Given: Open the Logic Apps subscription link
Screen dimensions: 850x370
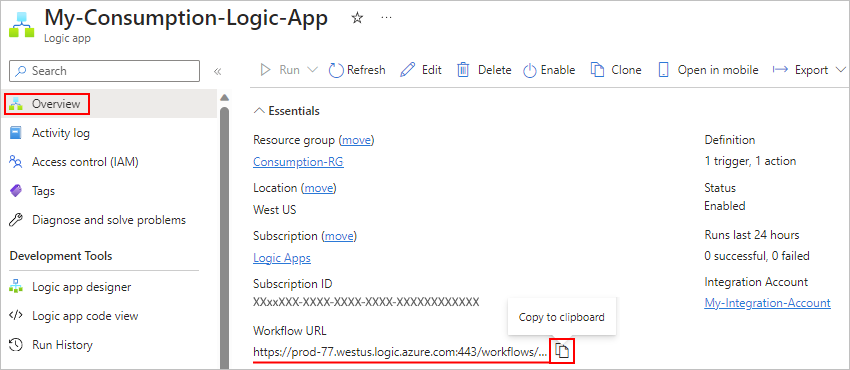Looking at the screenshot, I should click(282, 258).
